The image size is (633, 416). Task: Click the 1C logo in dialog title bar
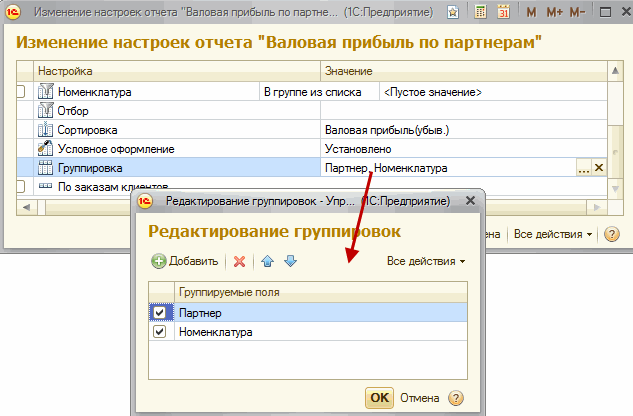point(145,201)
